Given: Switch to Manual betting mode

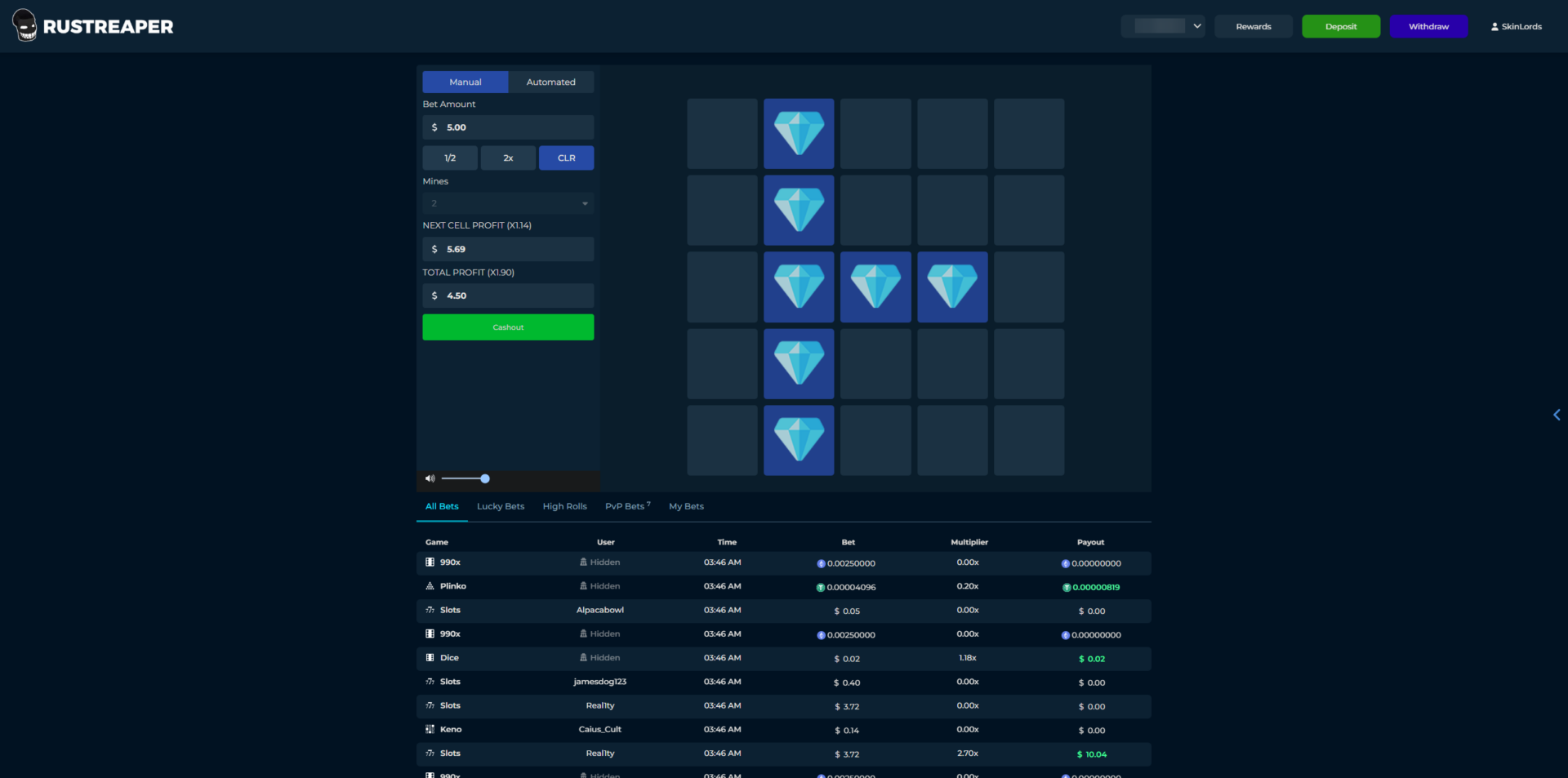Looking at the screenshot, I should pos(465,82).
